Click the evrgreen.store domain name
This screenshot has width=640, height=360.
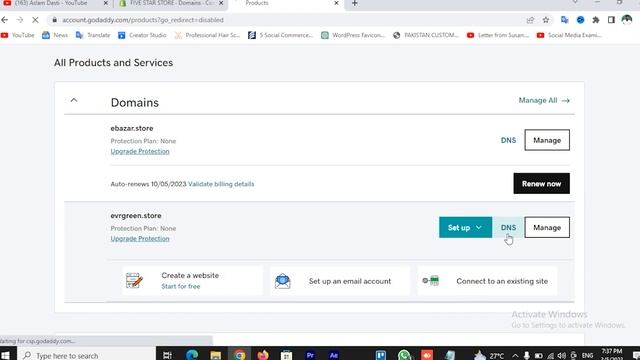[x=136, y=216]
